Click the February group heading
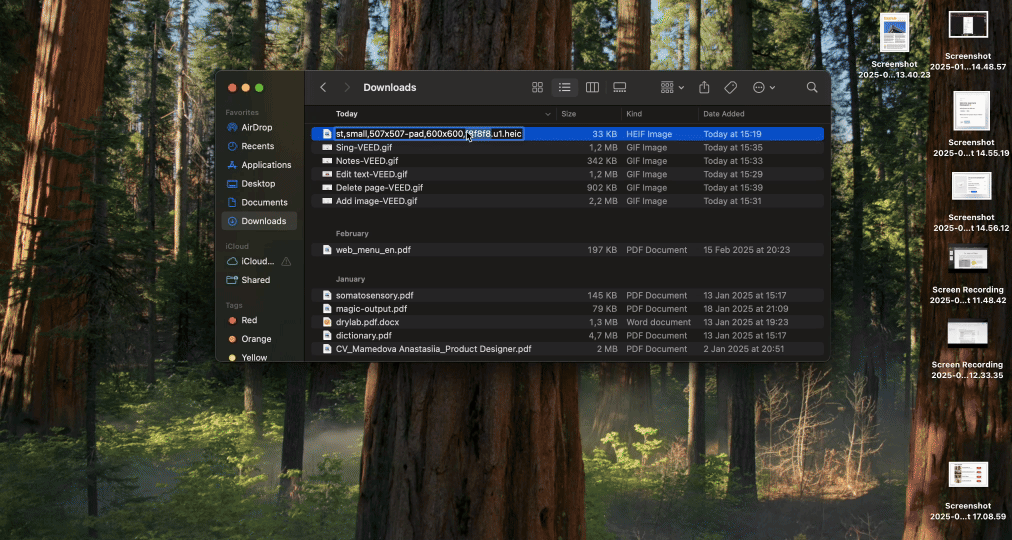This screenshot has width=1012, height=540. click(x=352, y=234)
